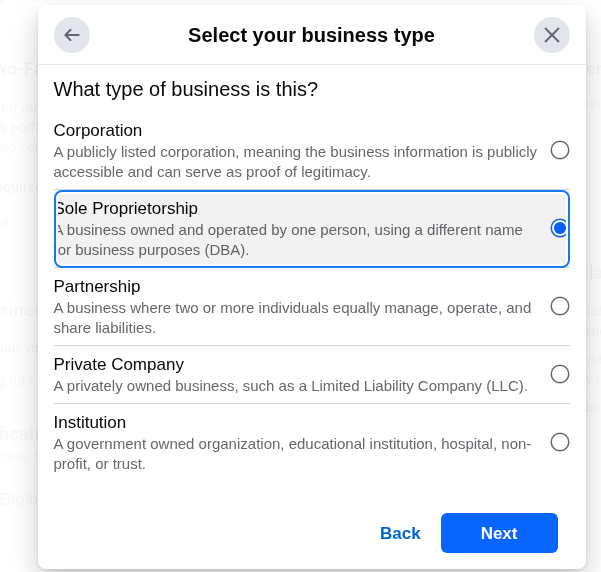
Task: Choose the Institution radio button
Action: [560, 442]
